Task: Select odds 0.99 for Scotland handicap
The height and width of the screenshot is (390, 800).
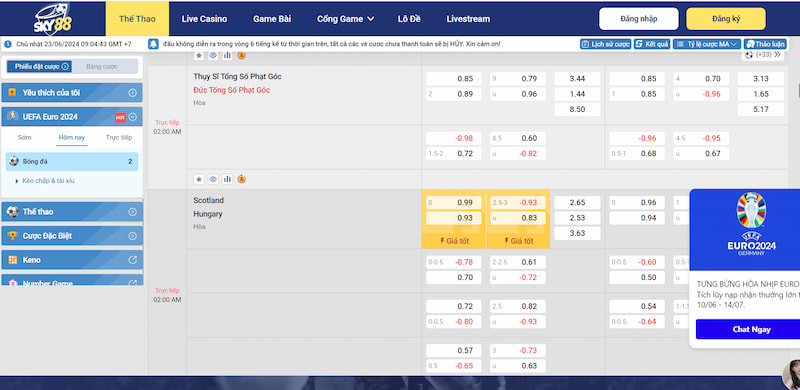Action: (454, 203)
